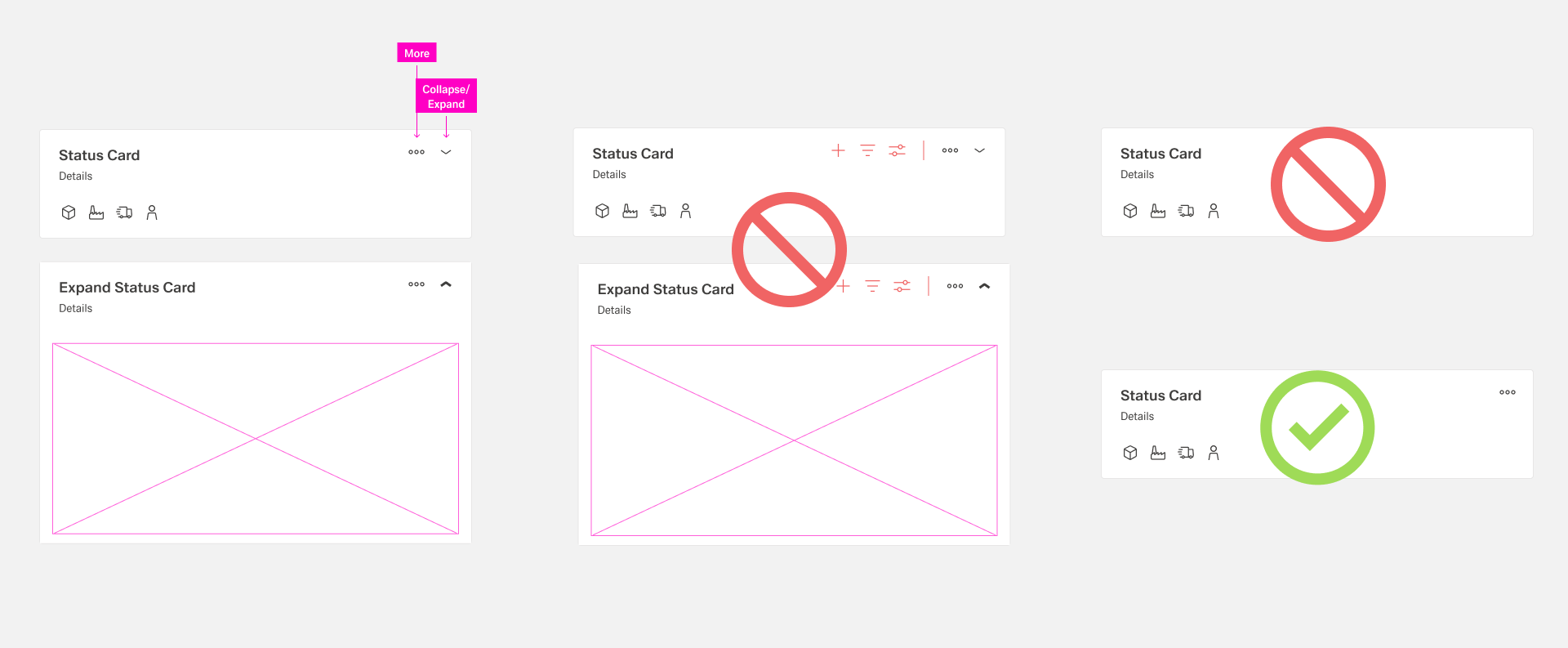The height and width of the screenshot is (648, 1568).
Task: Click the pink "Collapse/Expand" annotation label
Action: tap(446, 96)
